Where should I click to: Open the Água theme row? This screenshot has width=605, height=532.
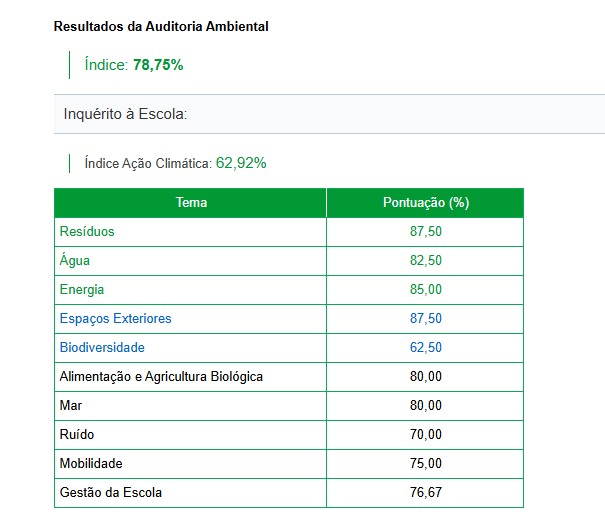75,260
